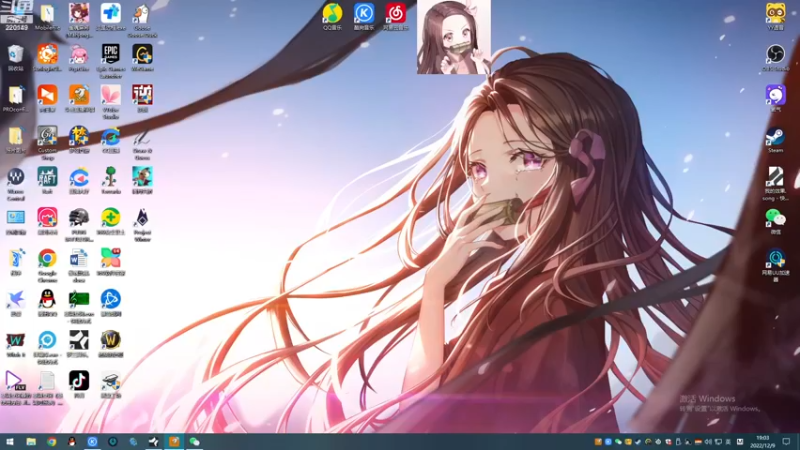
Task: Open the notification center speech bubble icon
Action: (x=786, y=442)
